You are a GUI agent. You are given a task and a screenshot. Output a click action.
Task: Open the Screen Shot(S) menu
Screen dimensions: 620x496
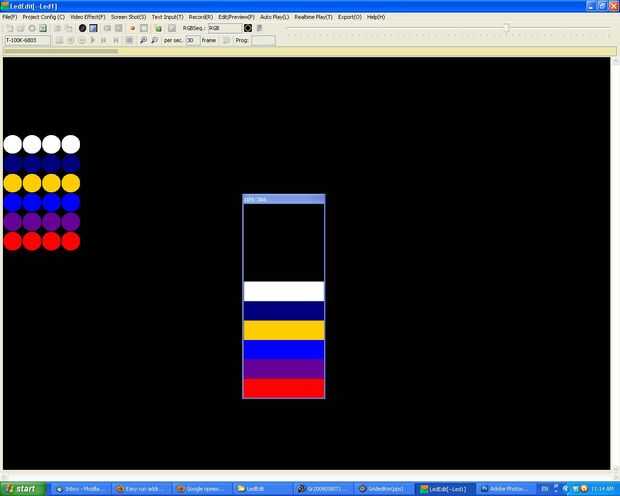(129, 17)
